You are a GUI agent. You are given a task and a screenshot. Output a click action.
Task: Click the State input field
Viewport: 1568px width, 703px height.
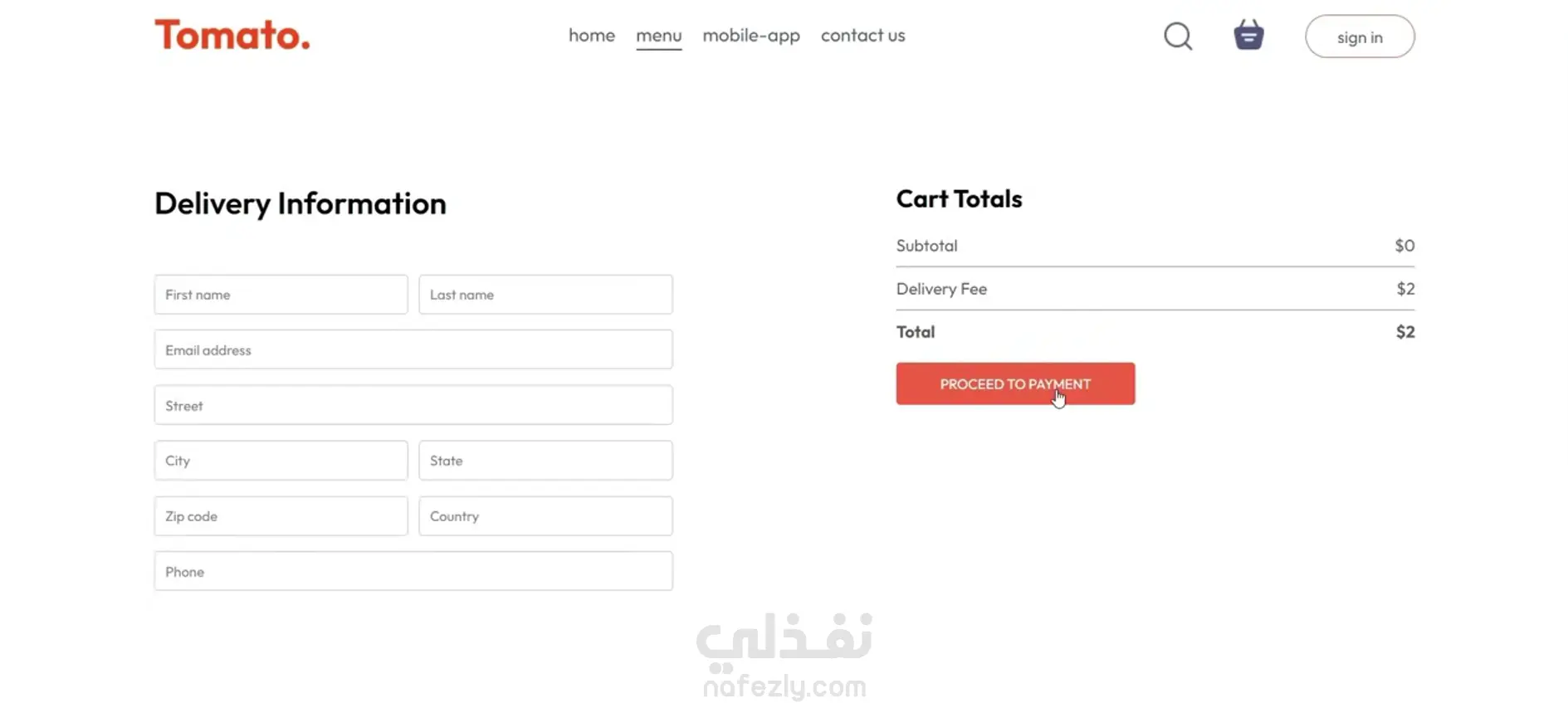point(545,461)
